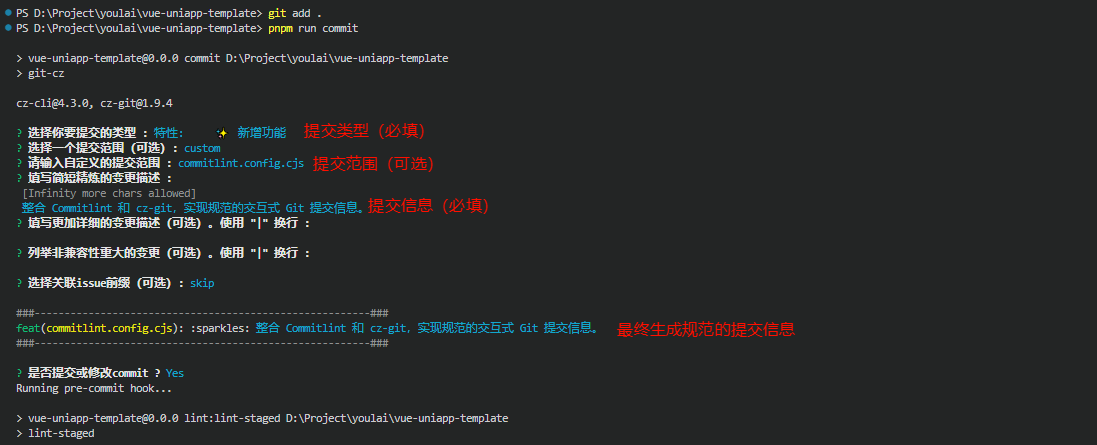Select the "git add ." command text

[x=294, y=13]
